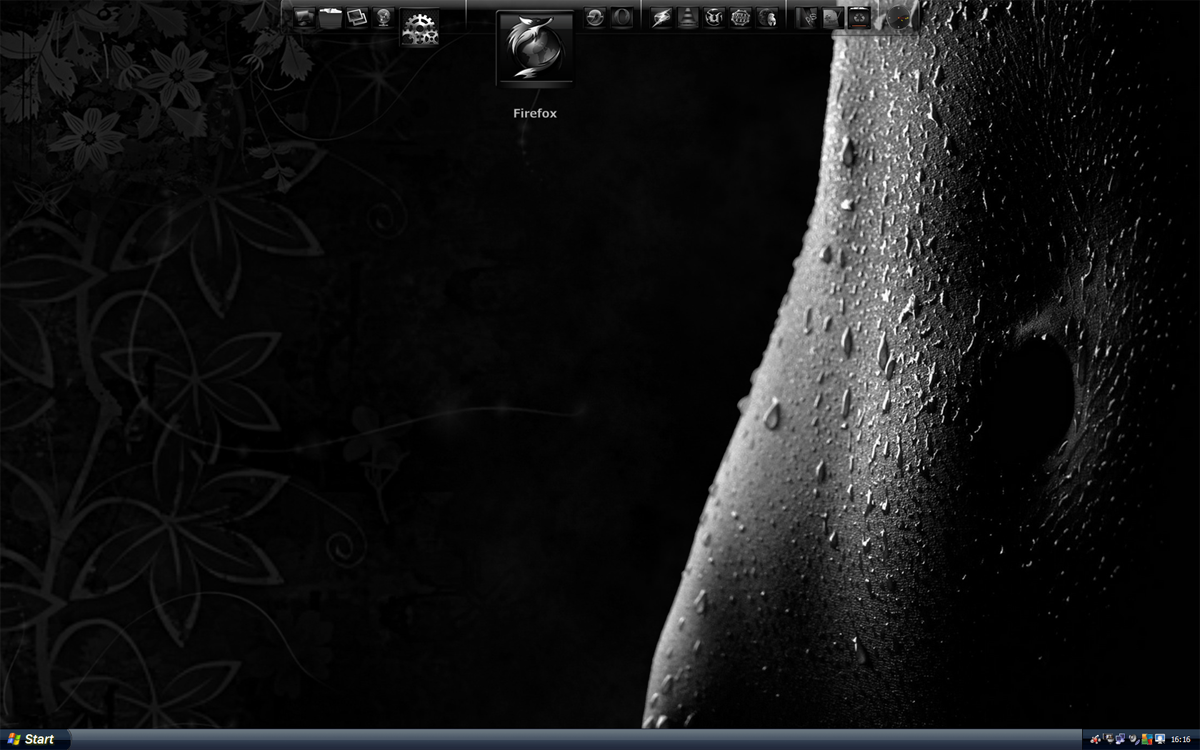1200x750 pixels.
Task: Click the 16:16 taskbar clock
Action: pos(1180,739)
